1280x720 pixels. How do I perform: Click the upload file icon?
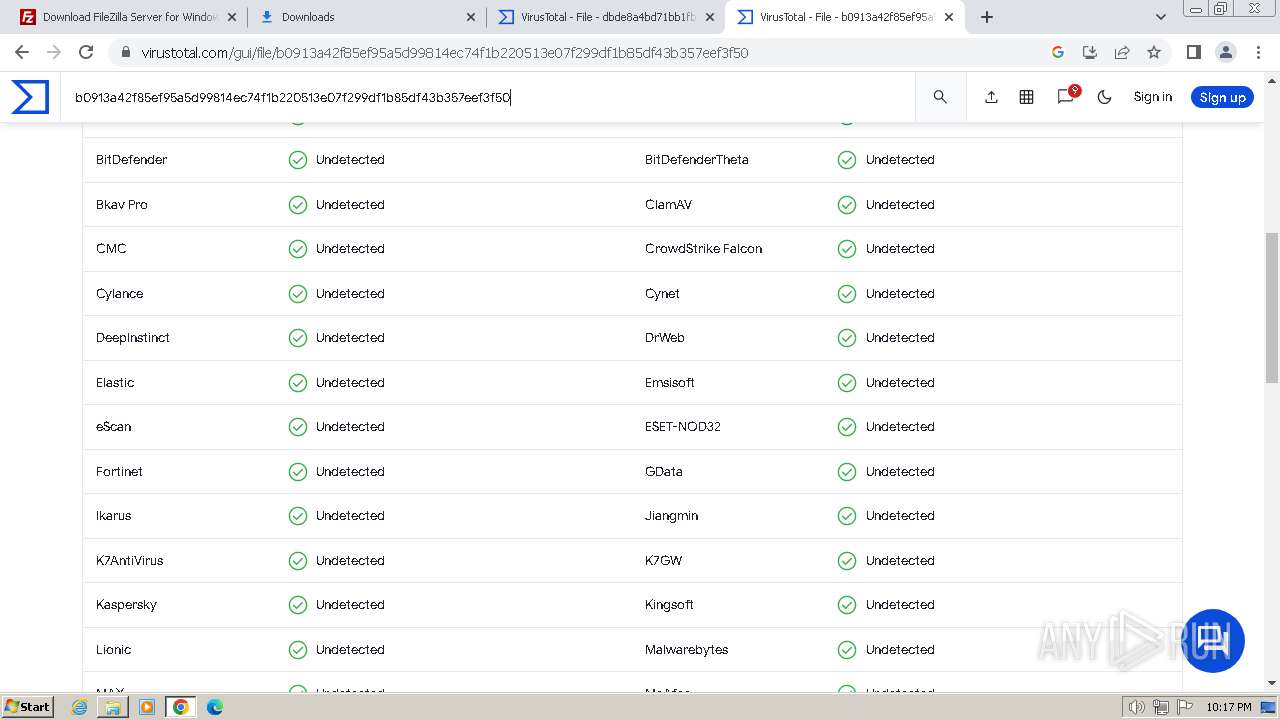pyautogui.click(x=991, y=97)
